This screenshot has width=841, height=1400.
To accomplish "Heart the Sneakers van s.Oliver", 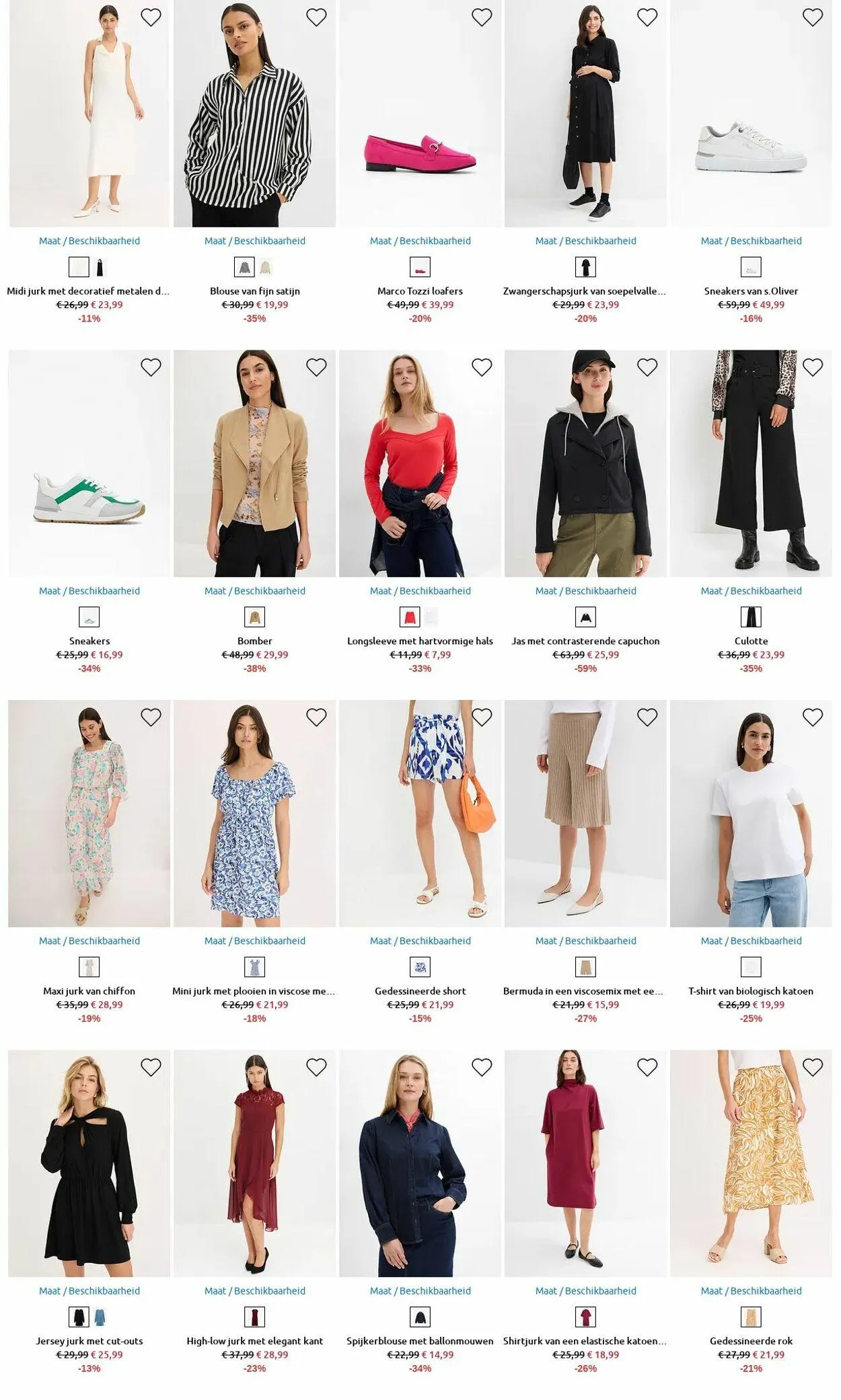I will pos(813,17).
